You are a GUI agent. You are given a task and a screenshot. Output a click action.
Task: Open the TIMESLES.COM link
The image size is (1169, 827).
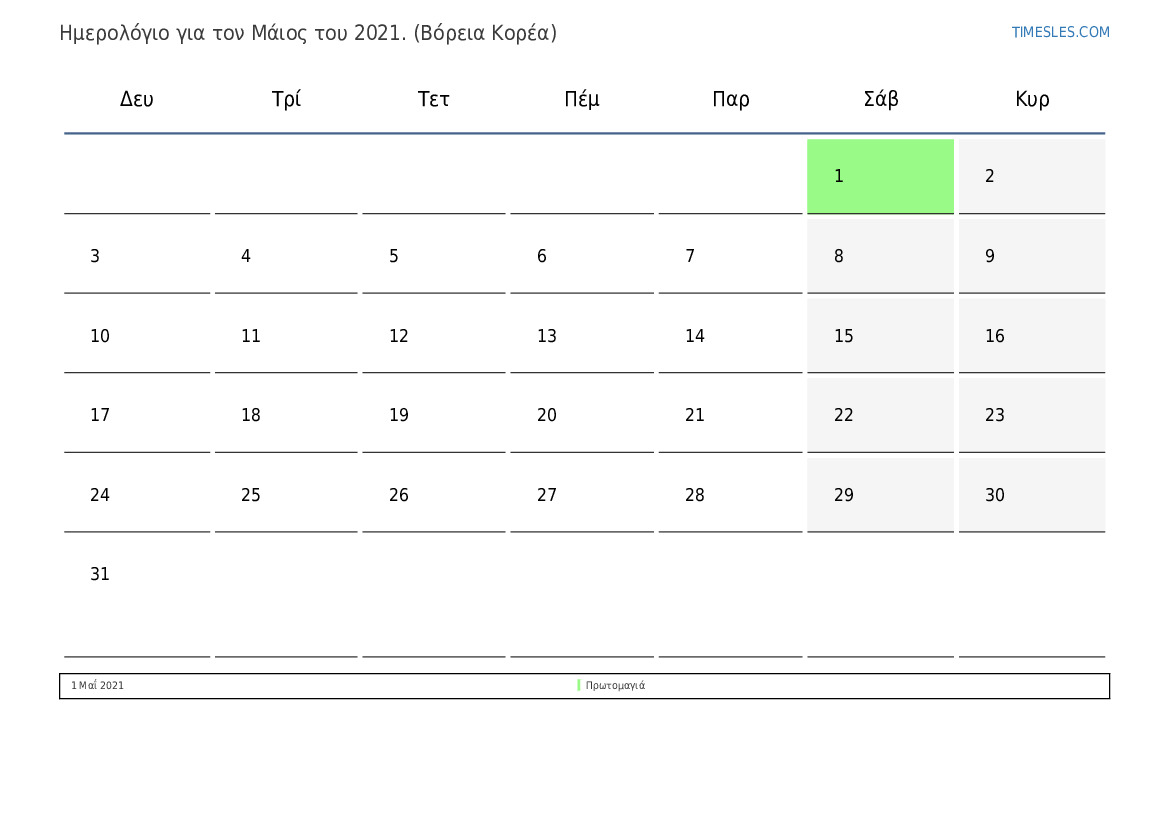(1060, 32)
